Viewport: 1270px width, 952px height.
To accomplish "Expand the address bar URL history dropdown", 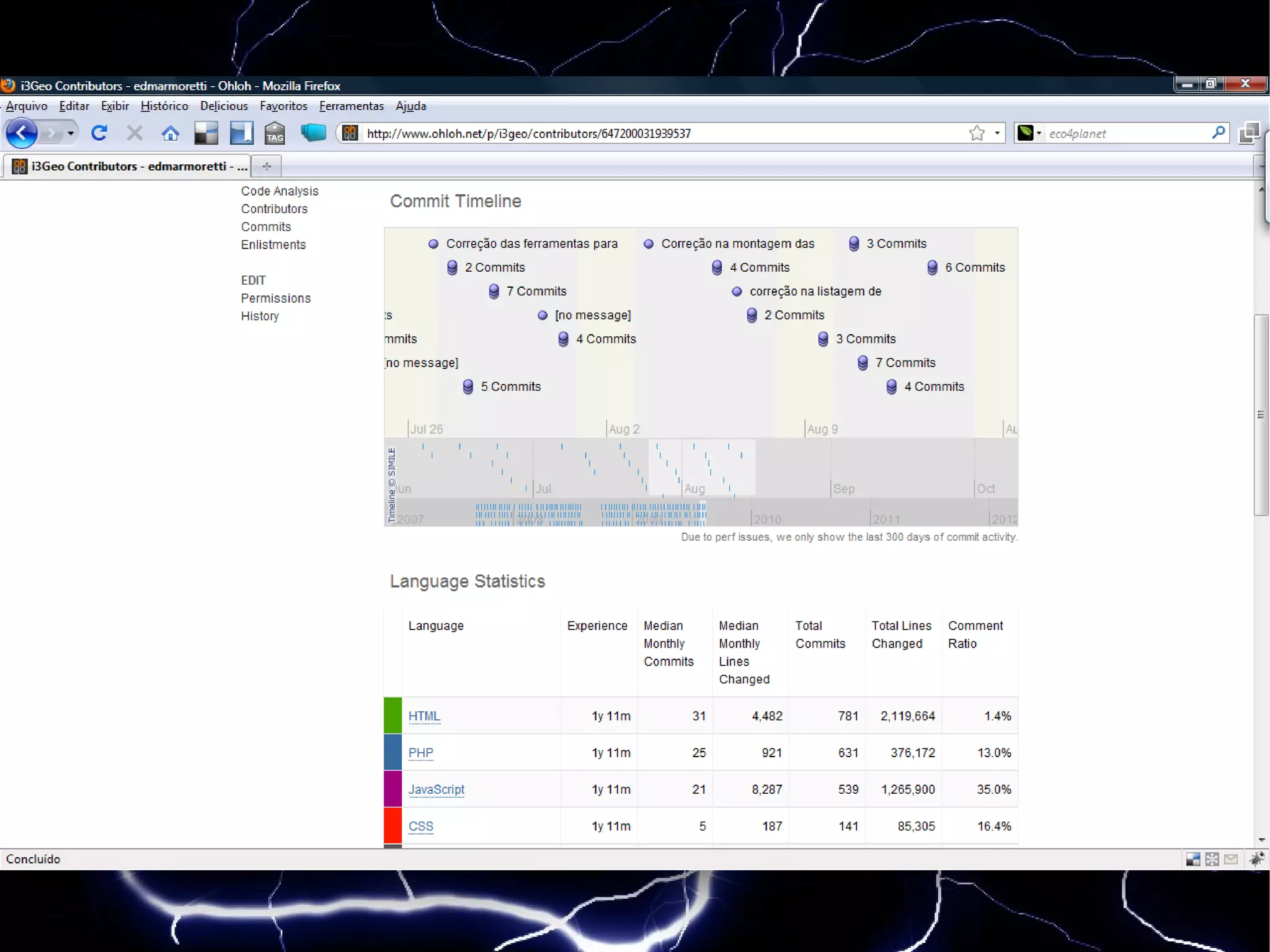I will point(997,133).
